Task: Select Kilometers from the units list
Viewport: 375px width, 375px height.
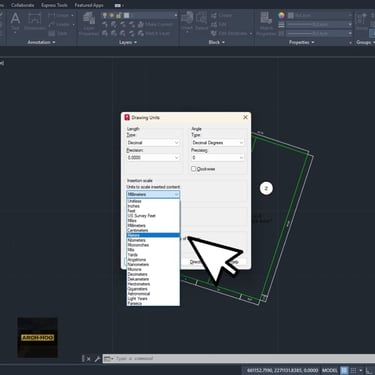Action: pos(153,240)
